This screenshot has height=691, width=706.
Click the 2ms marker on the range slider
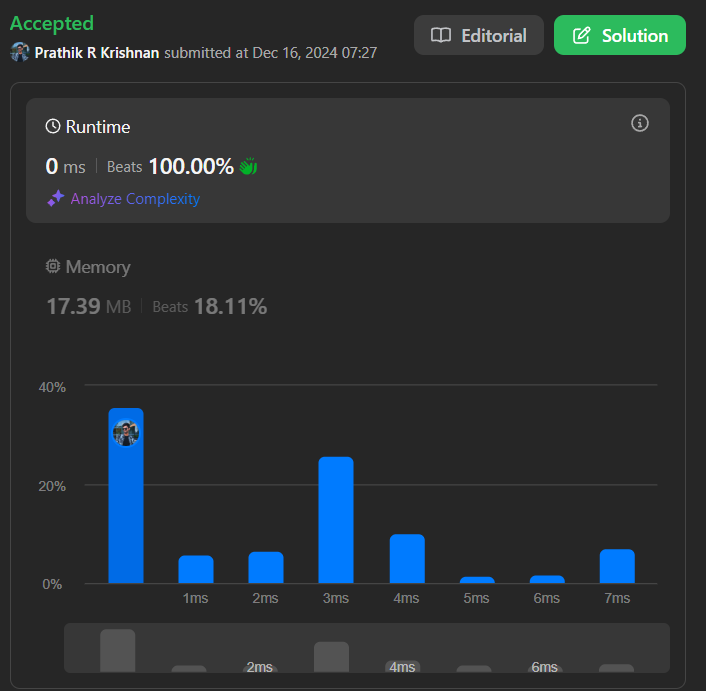[259, 667]
